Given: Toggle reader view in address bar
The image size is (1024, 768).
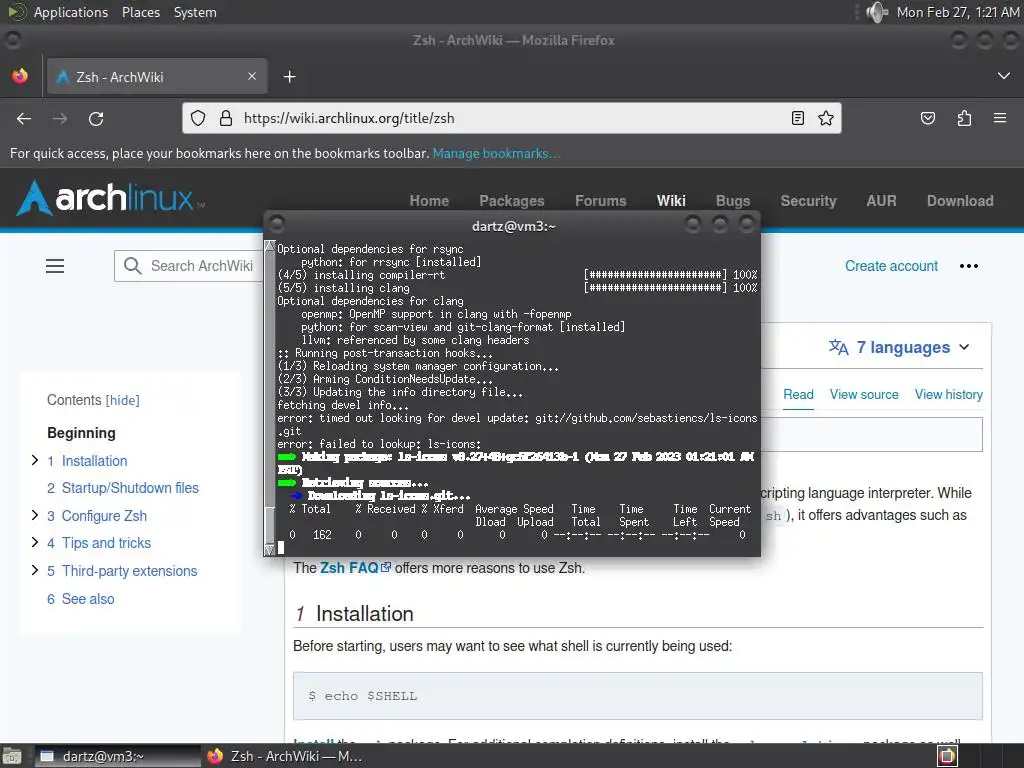Looking at the screenshot, I should click(x=797, y=118).
